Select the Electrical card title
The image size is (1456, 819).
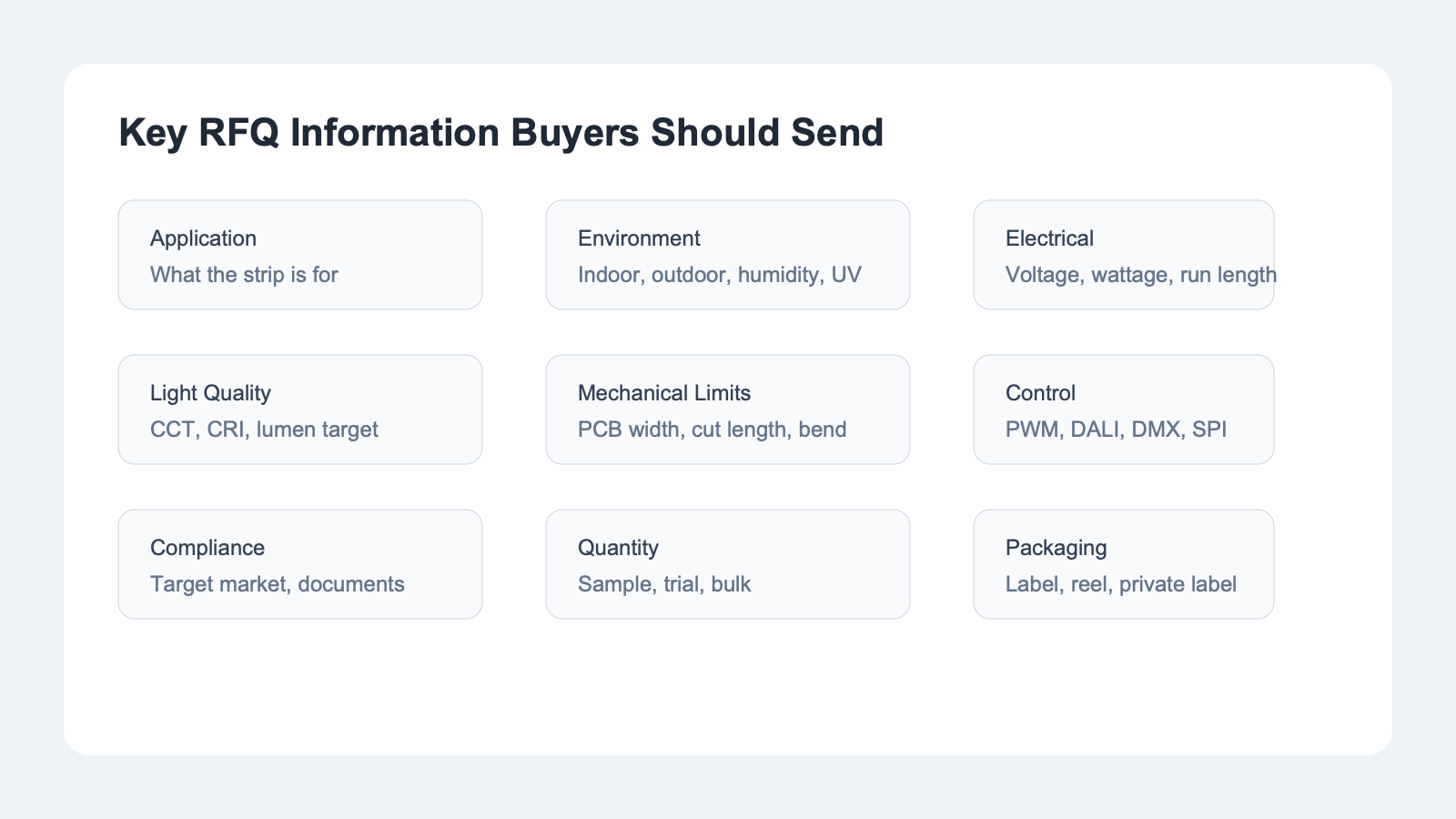(x=1049, y=238)
